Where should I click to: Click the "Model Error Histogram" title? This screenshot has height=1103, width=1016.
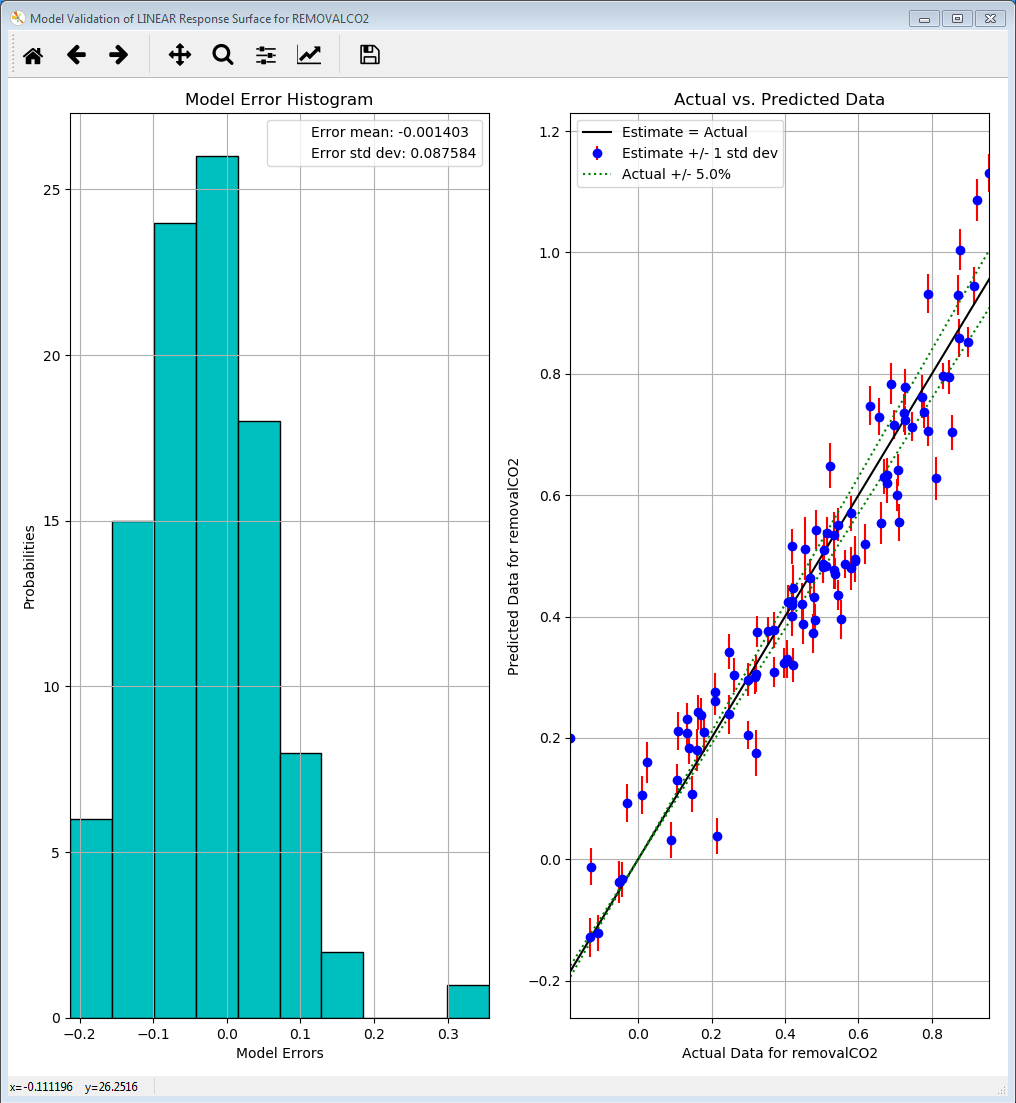(x=279, y=99)
